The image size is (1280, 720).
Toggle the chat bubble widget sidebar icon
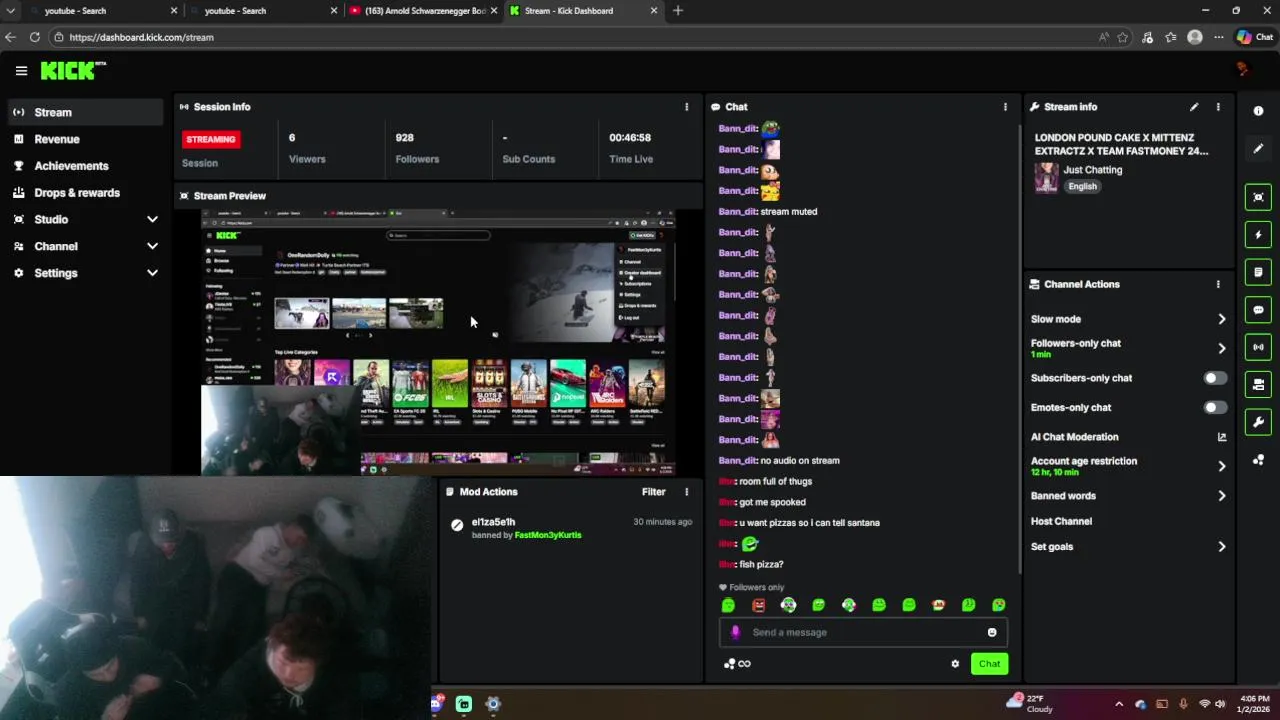point(1258,310)
